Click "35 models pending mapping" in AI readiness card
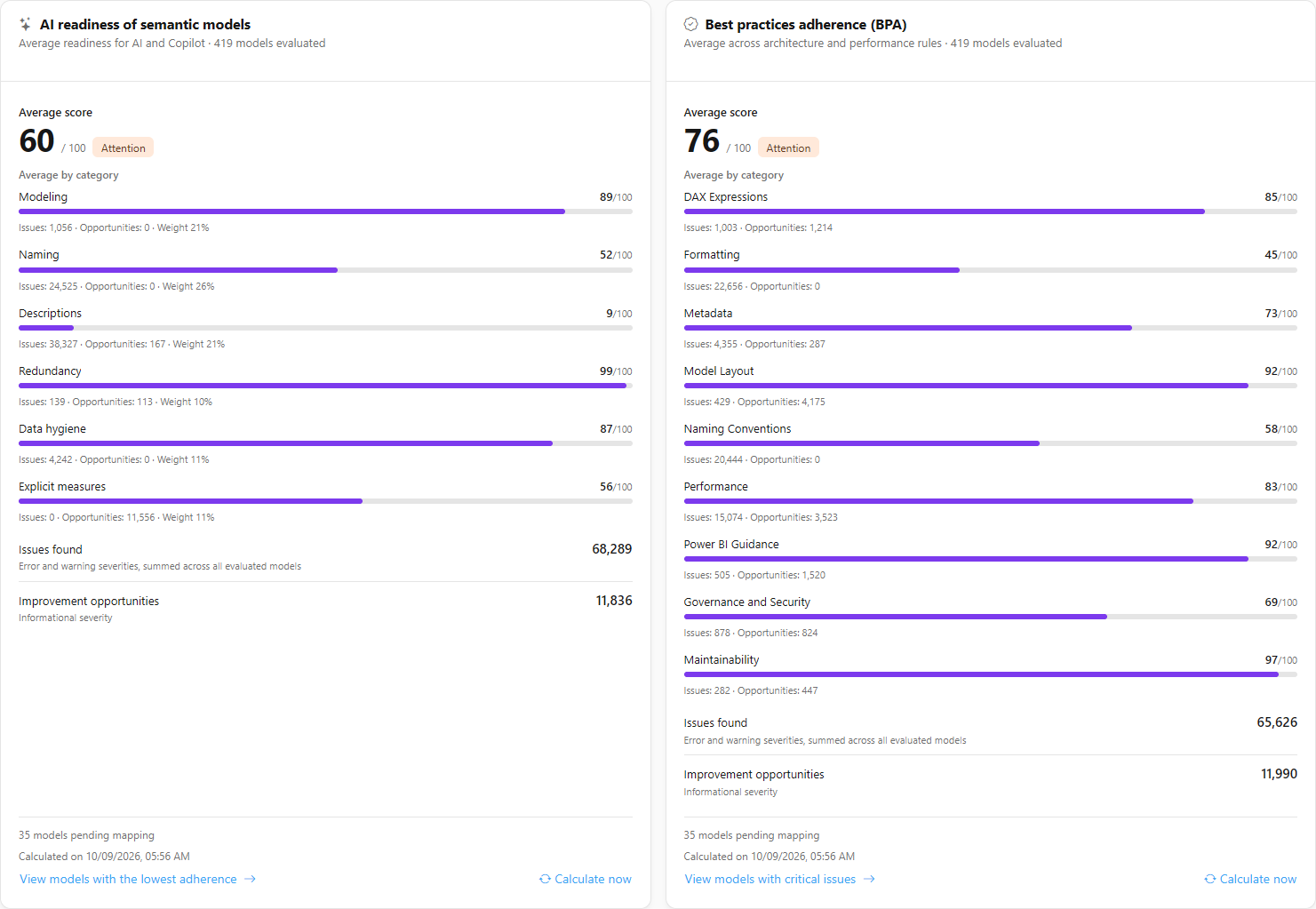 (86, 835)
